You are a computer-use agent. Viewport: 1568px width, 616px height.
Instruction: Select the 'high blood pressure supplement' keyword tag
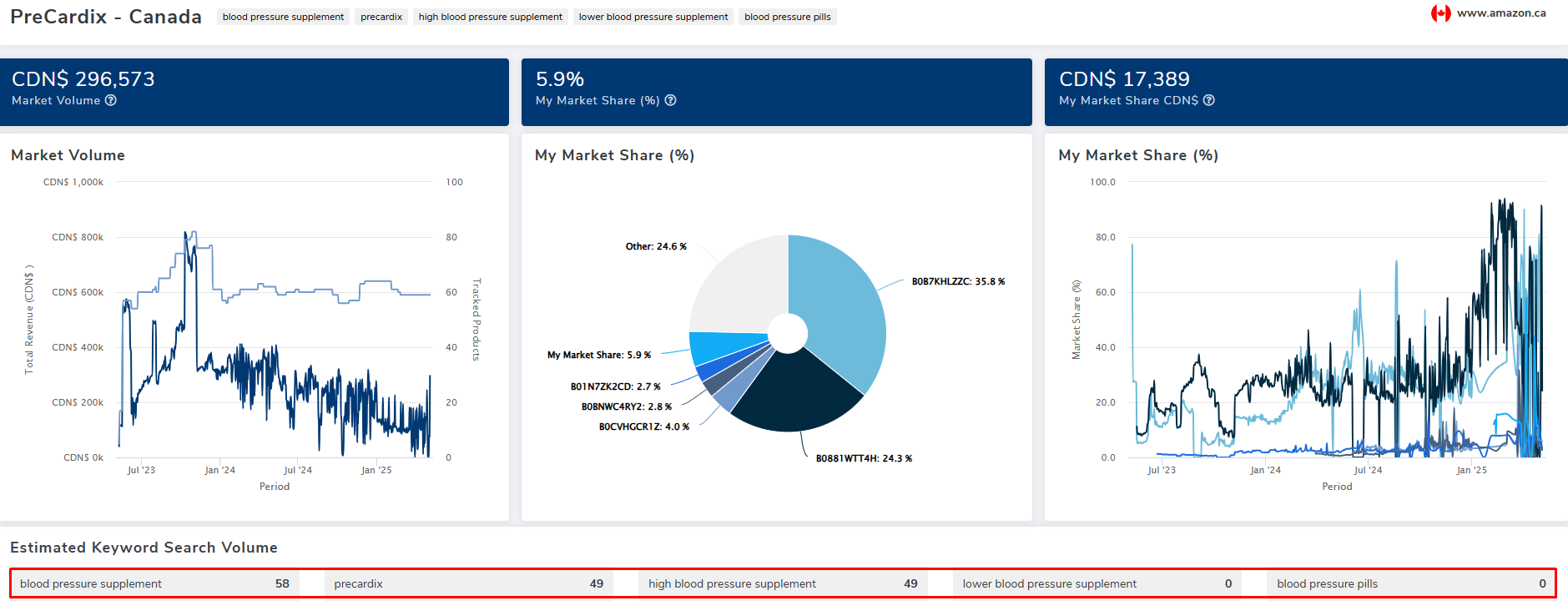point(491,17)
